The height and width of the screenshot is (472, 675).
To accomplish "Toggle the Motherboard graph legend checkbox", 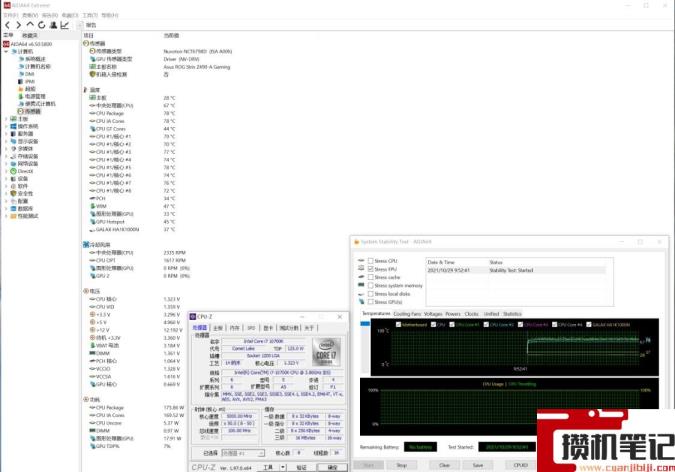I will [398, 324].
